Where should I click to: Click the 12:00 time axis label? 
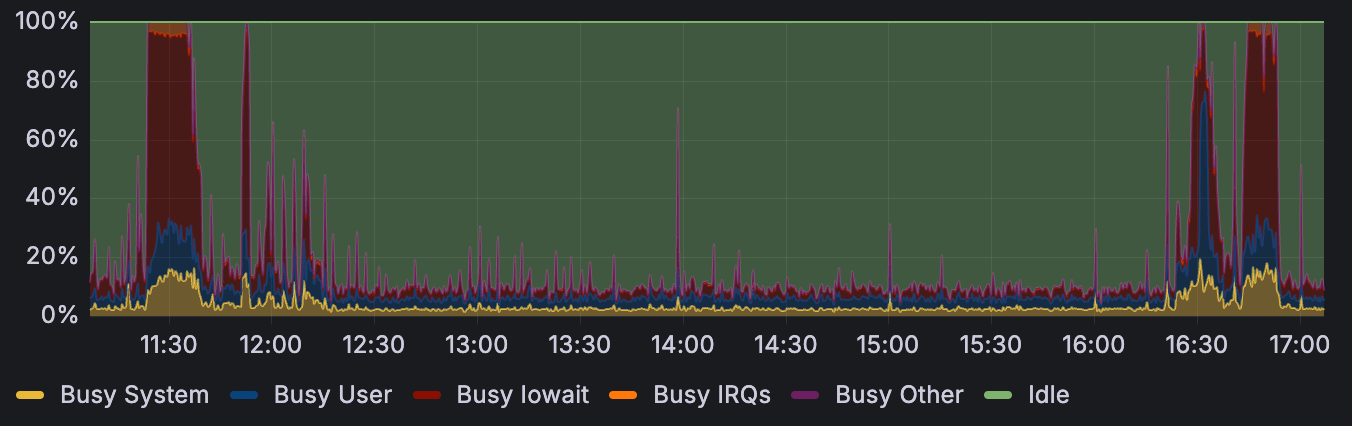point(270,344)
